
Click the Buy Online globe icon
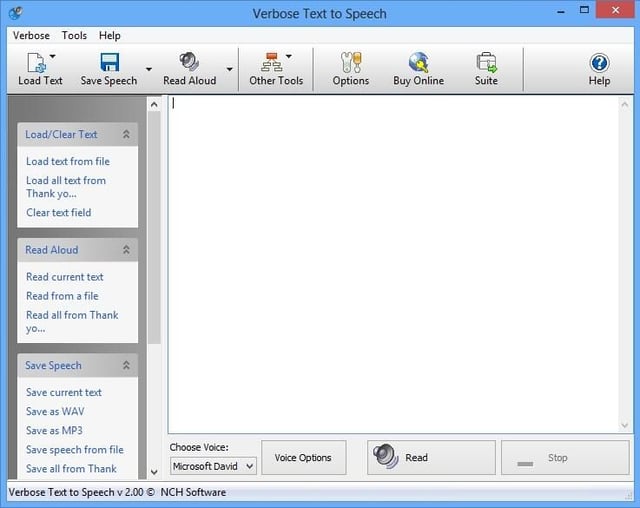pos(418,62)
